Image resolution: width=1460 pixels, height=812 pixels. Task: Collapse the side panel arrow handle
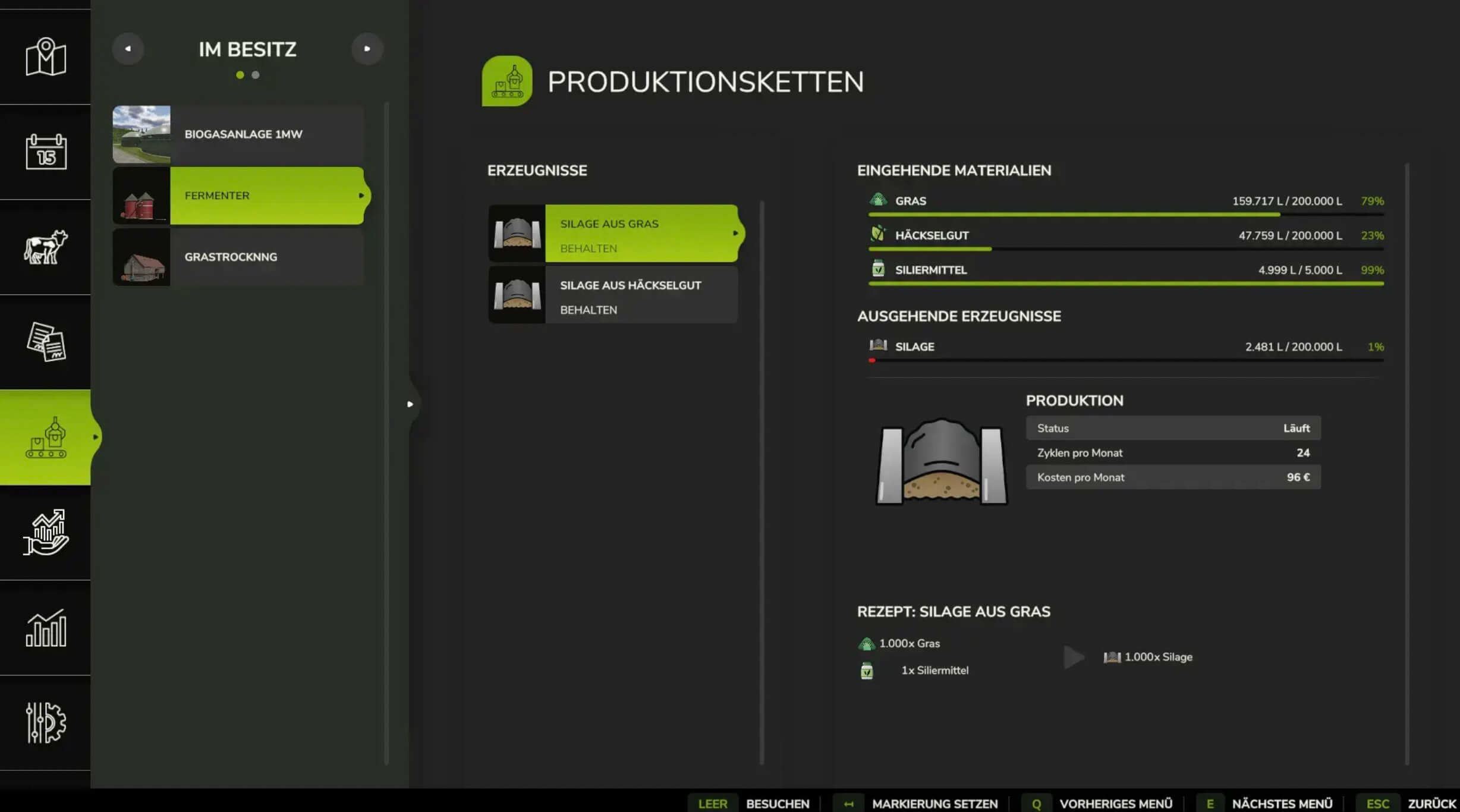tap(410, 404)
